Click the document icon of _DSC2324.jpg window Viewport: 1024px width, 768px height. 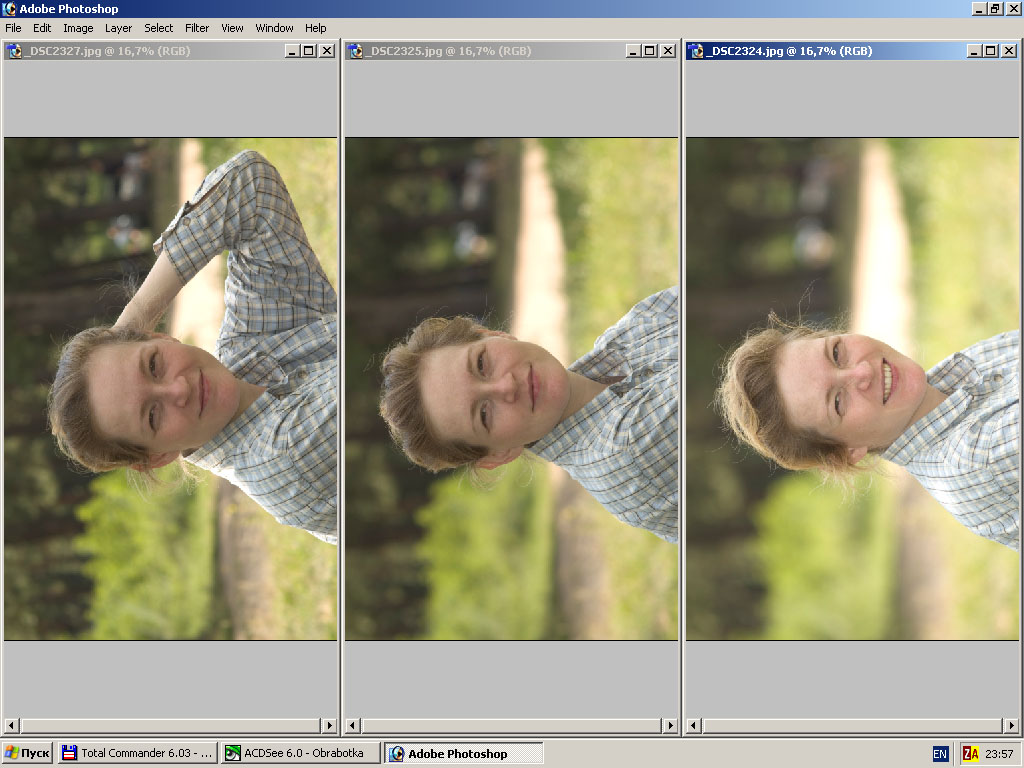(x=696, y=51)
